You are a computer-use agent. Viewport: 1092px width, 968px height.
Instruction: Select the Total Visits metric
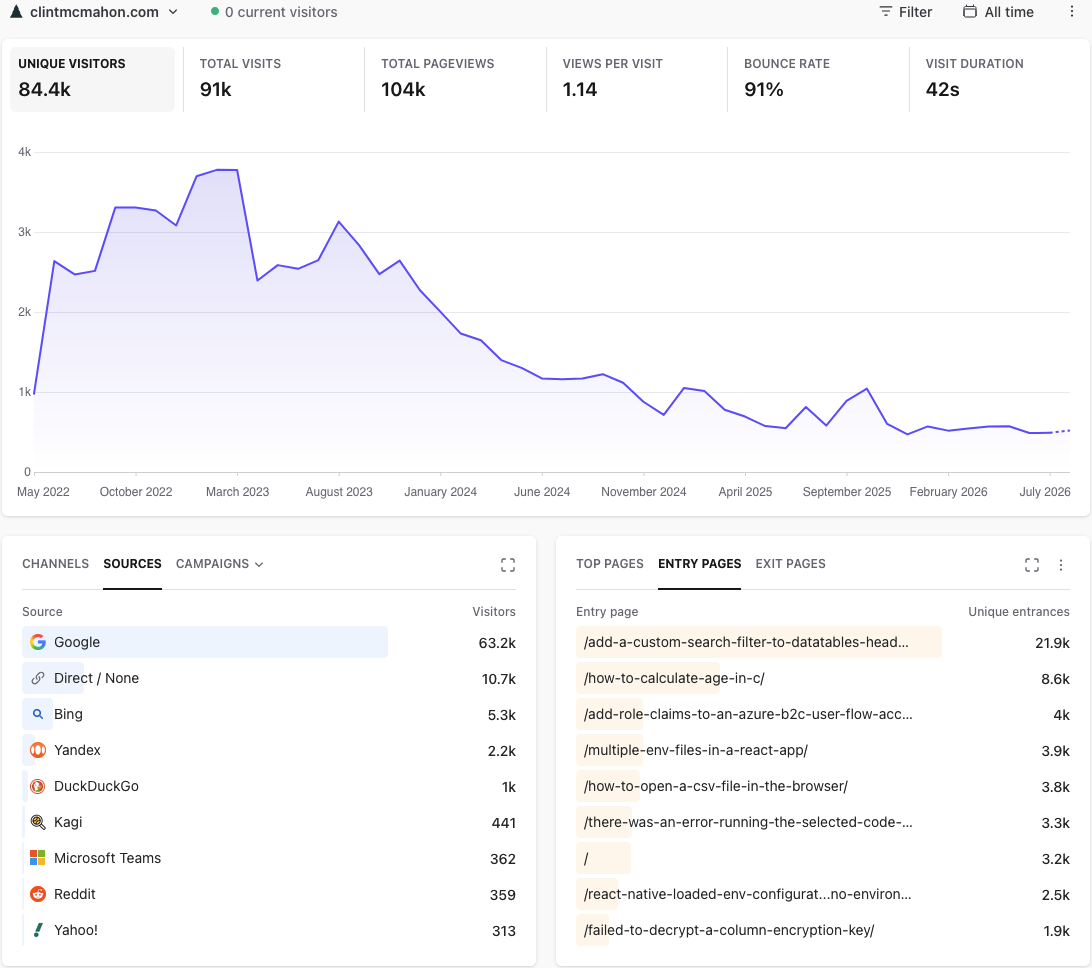click(x=274, y=79)
